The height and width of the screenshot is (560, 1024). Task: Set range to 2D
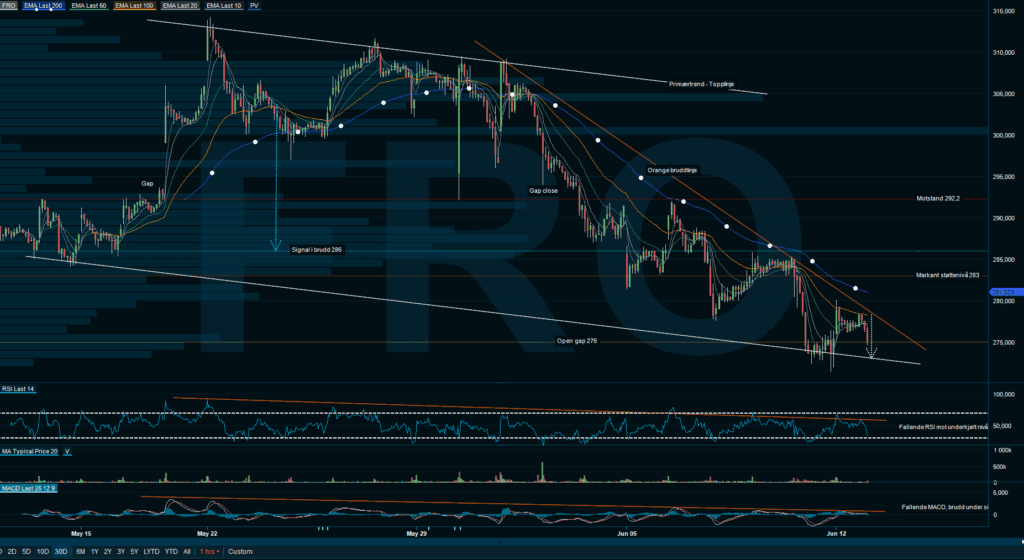coord(12,552)
